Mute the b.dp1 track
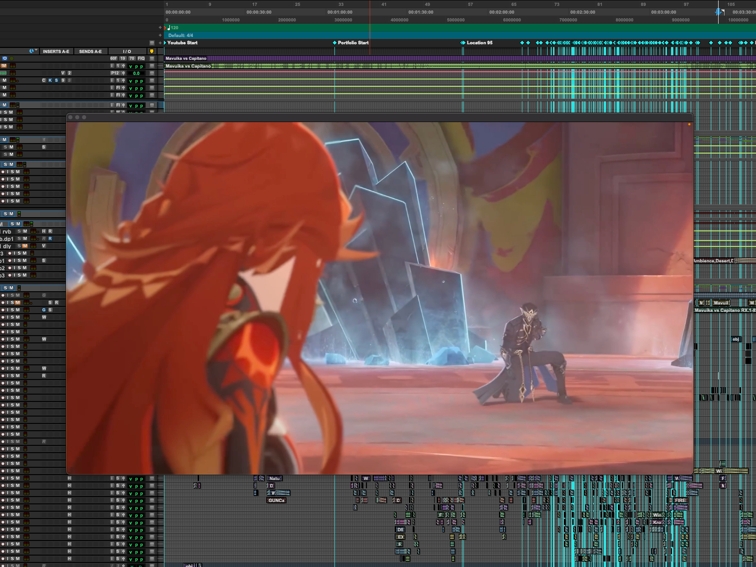Viewport: 756px width, 567px height. tap(25, 239)
